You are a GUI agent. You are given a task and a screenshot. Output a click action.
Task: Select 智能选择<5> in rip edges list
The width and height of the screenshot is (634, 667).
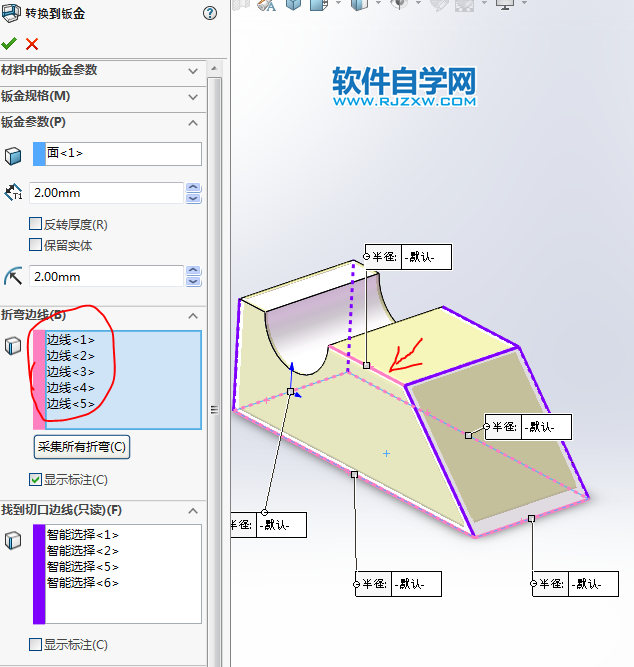tap(83, 567)
